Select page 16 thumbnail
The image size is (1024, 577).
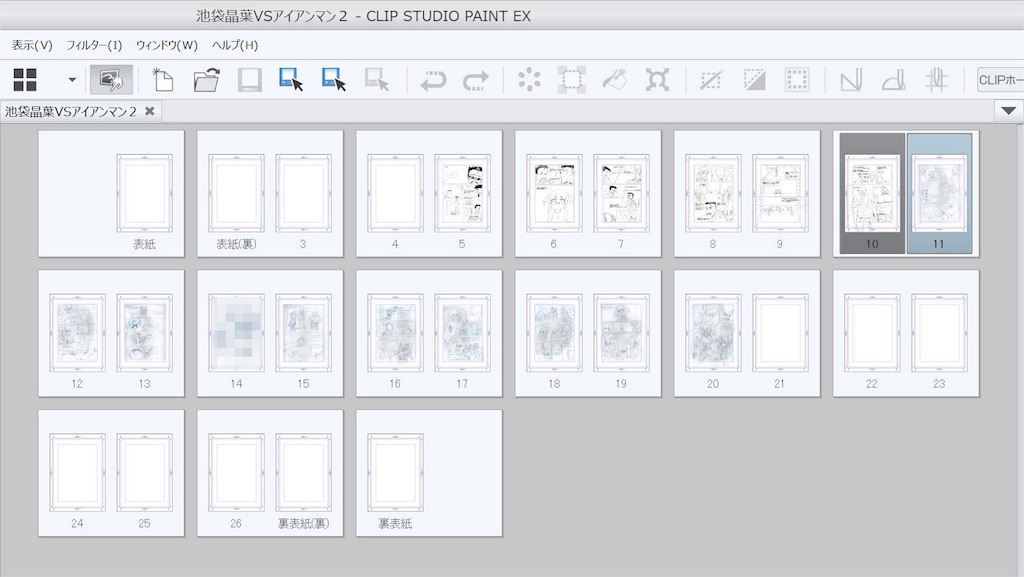[395, 334]
